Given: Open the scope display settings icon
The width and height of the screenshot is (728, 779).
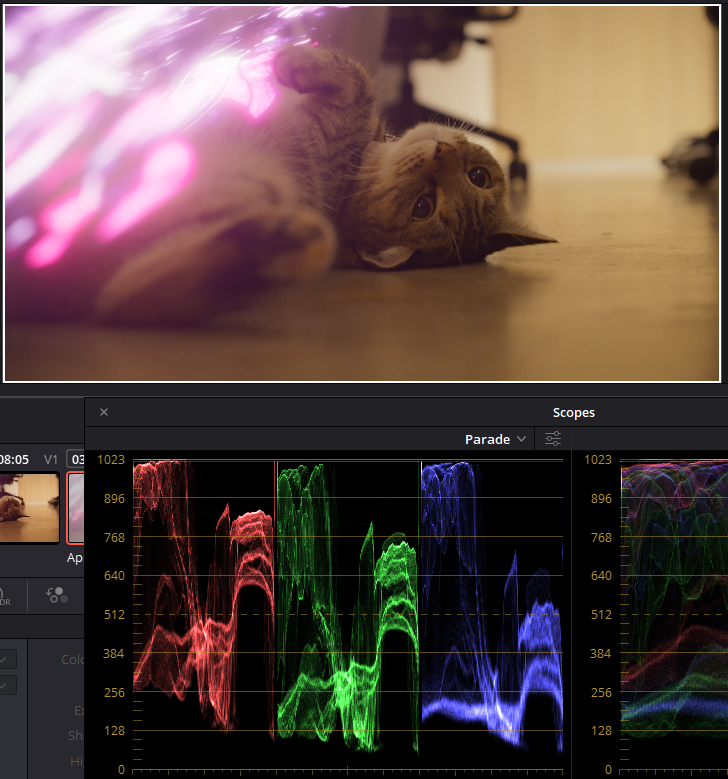Looking at the screenshot, I should (x=553, y=439).
